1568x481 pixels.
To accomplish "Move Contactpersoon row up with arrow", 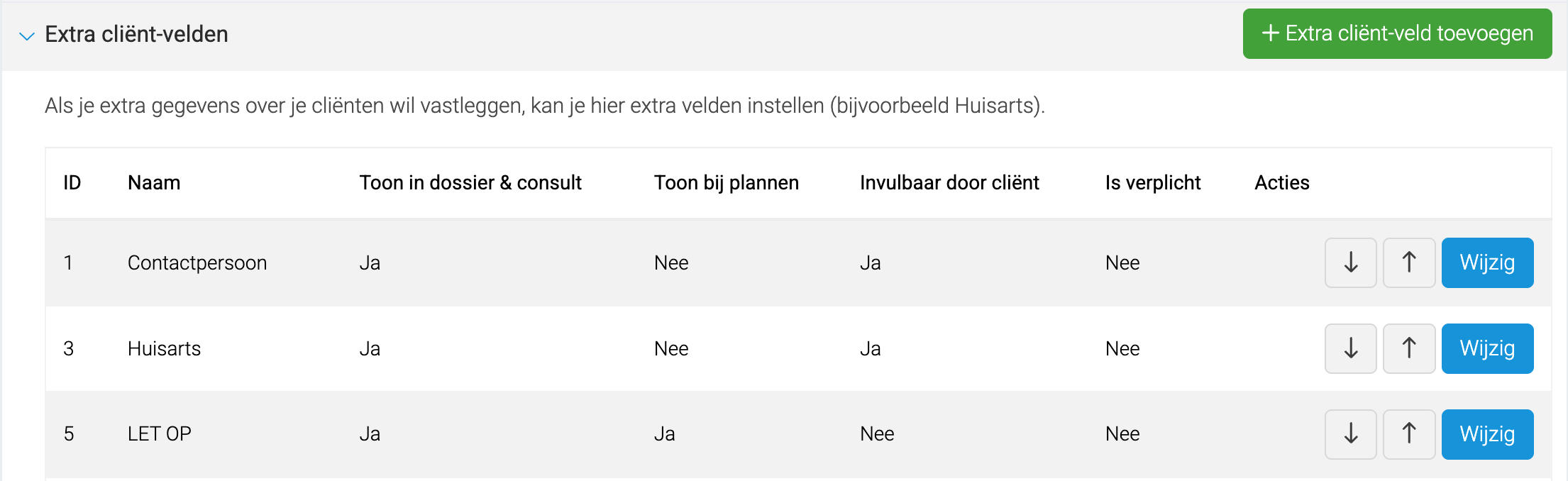I will 1409,262.
